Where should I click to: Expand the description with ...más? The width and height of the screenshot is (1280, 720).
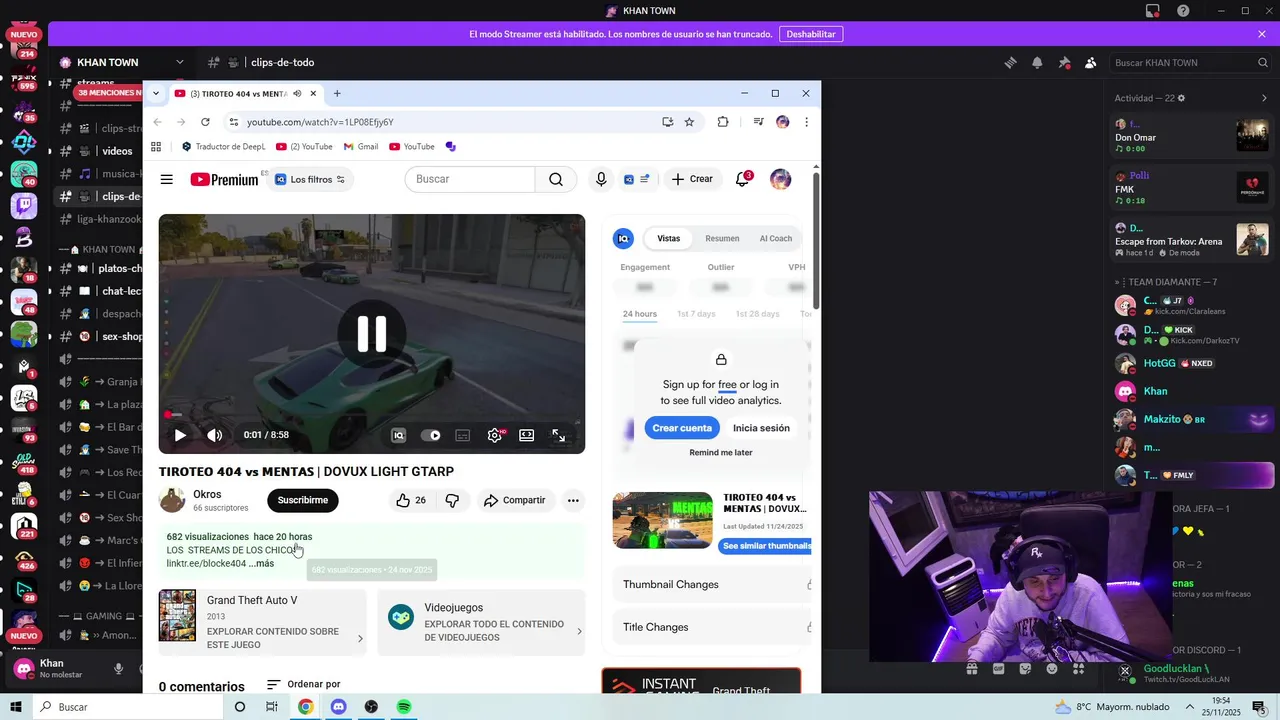(261, 564)
